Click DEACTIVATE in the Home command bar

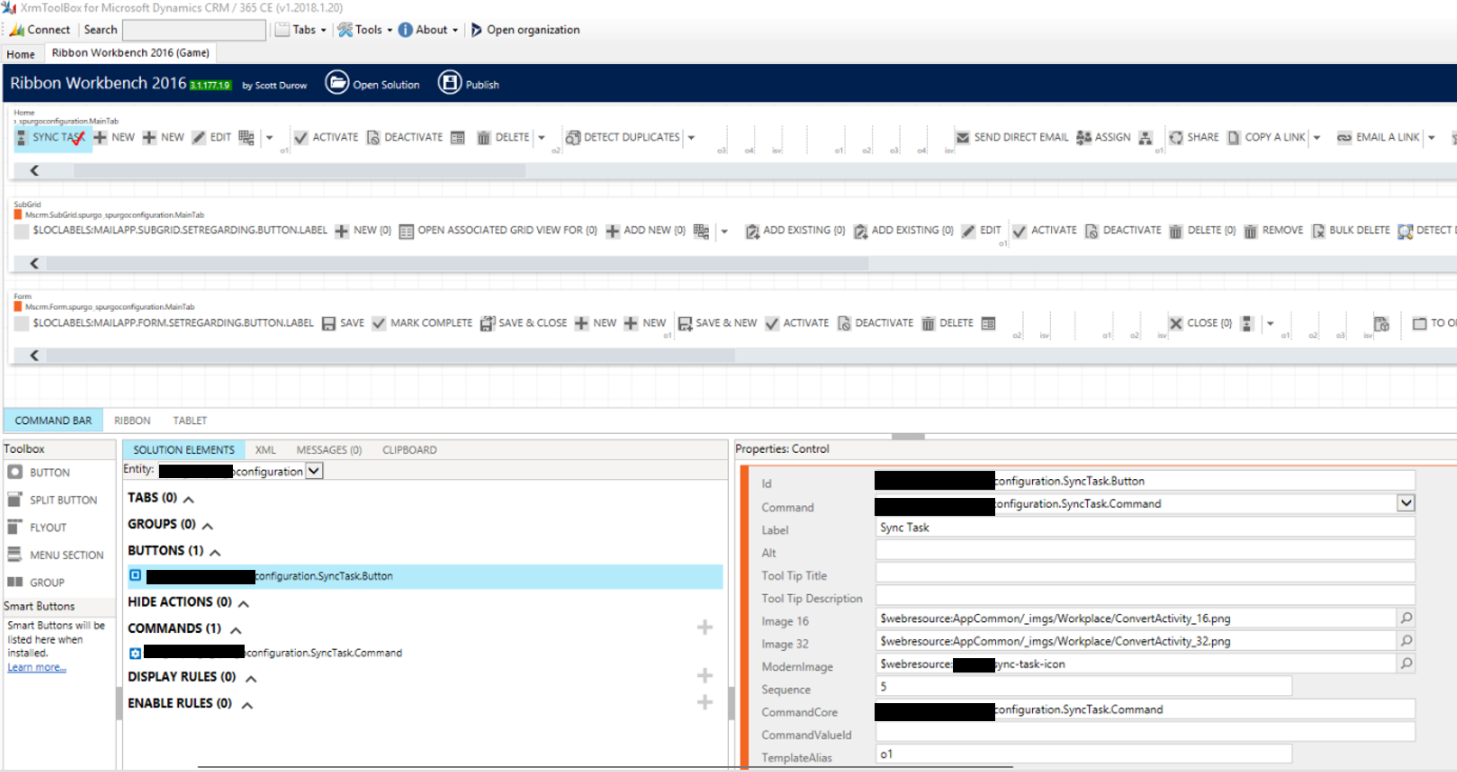[x=404, y=138]
